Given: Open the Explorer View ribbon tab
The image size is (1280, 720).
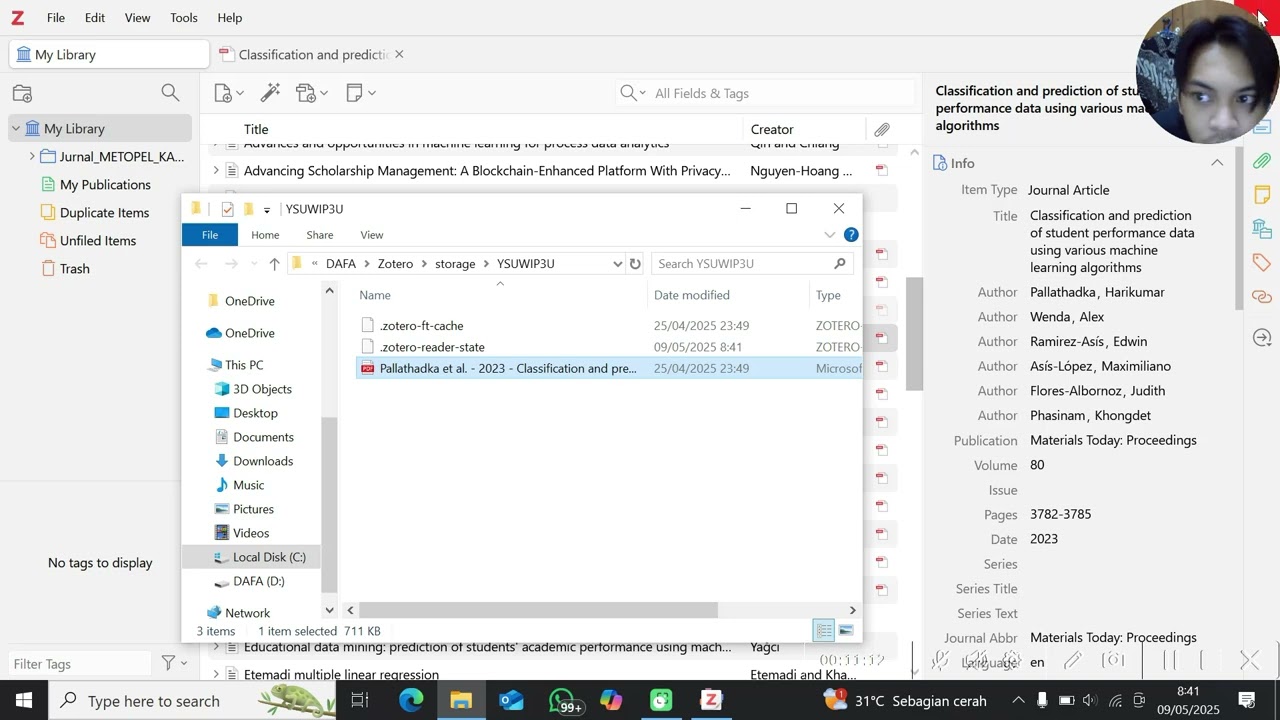Looking at the screenshot, I should tap(372, 235).
